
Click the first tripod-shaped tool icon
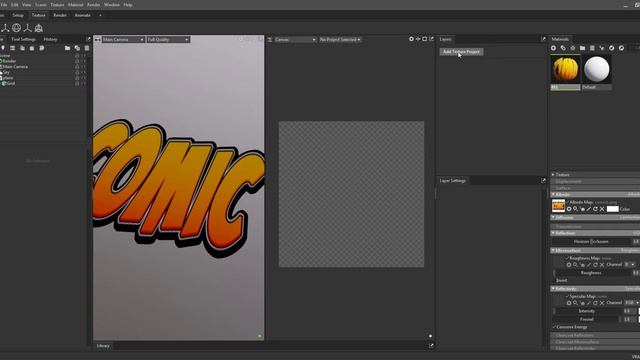click(5, 28)
